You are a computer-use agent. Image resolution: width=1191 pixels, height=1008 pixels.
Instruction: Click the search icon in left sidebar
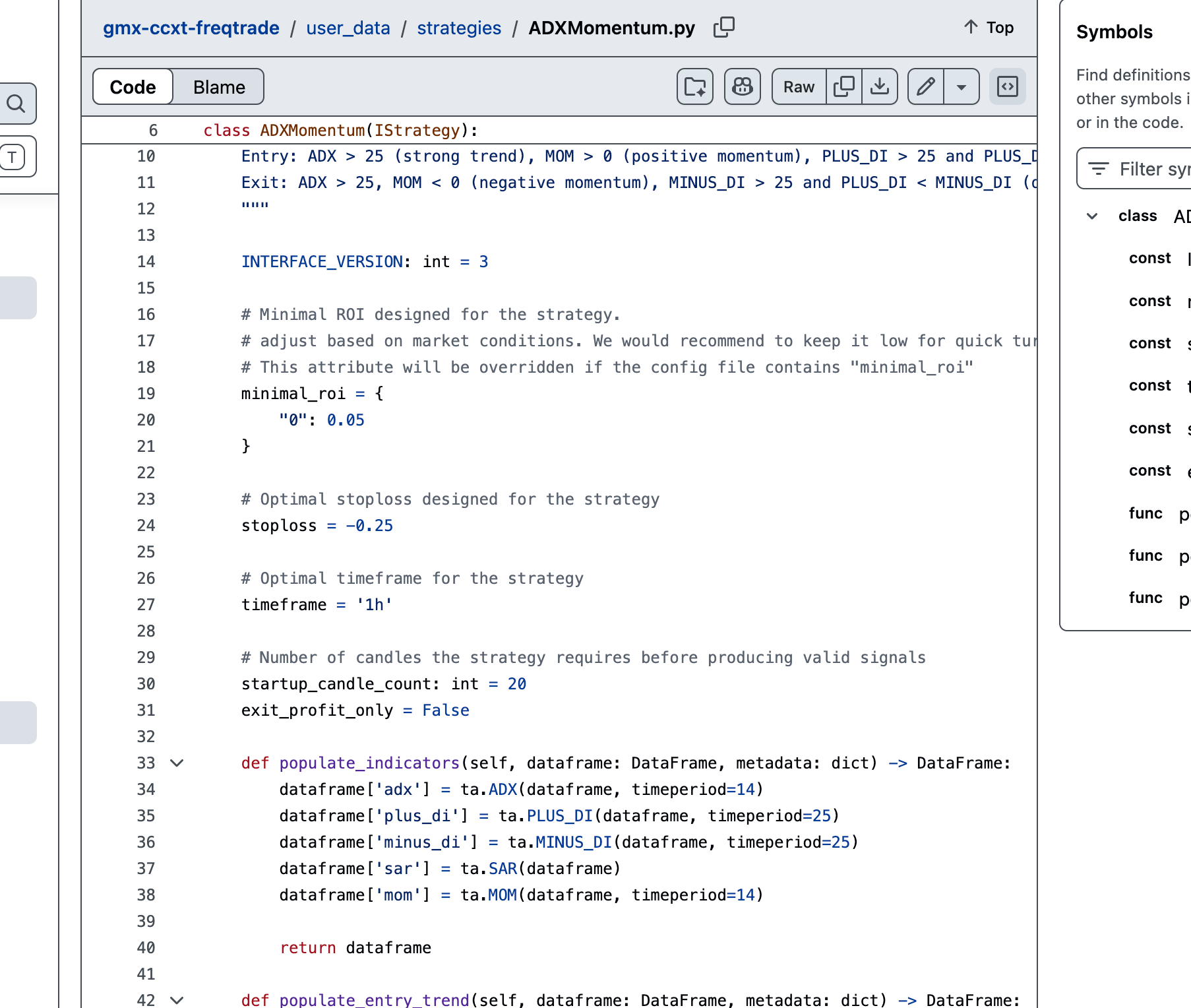16,104
